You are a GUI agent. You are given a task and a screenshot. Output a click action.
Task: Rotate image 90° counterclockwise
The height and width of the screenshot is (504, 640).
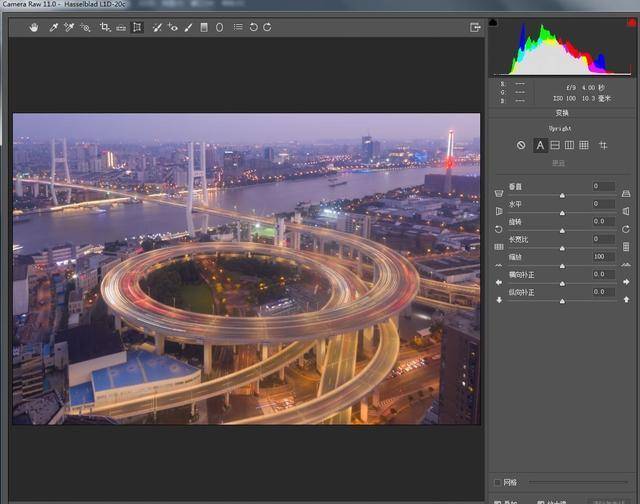coord(253,27)
